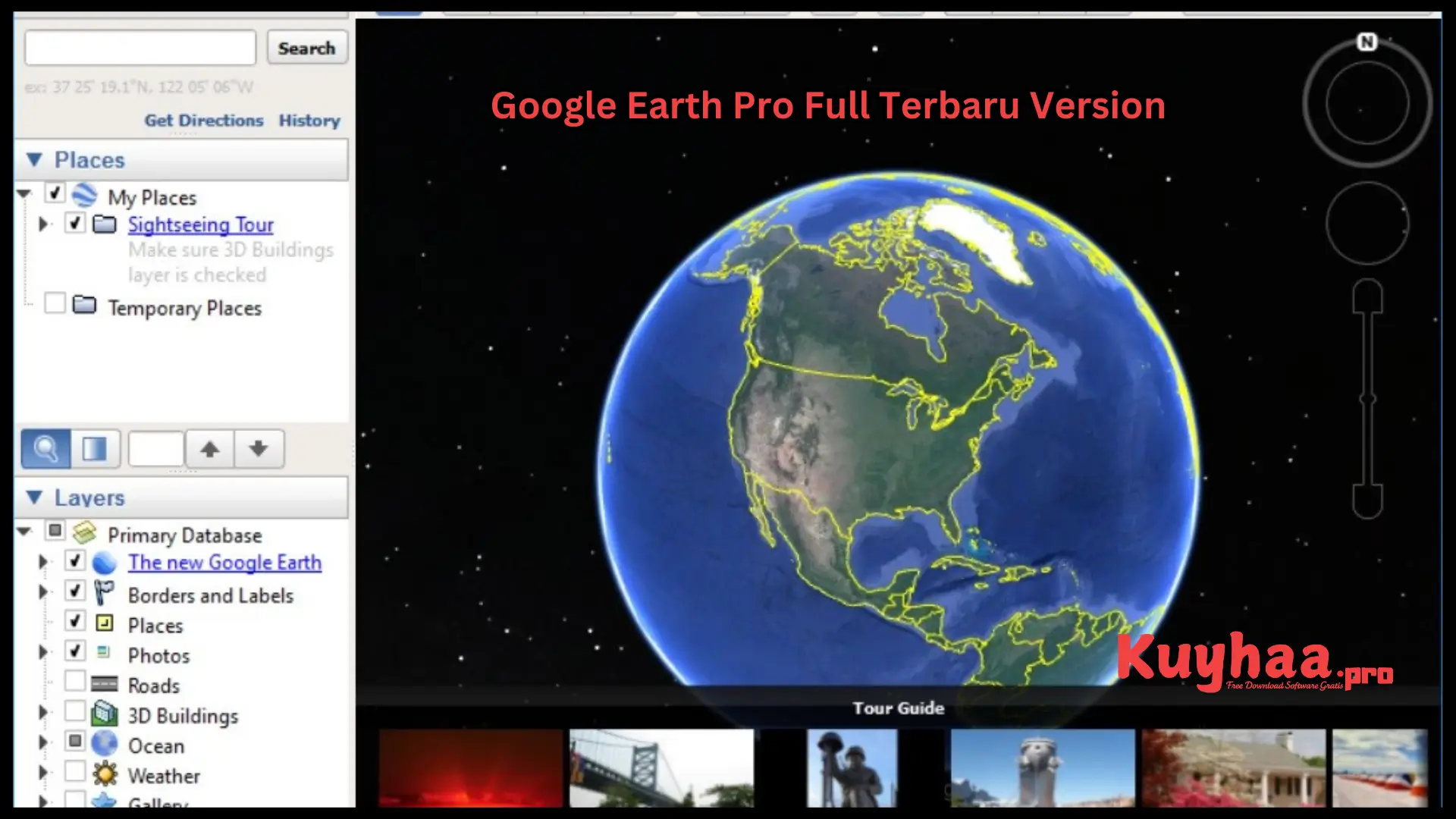Click the Temporary Places folder icon

tap(84, 305)
